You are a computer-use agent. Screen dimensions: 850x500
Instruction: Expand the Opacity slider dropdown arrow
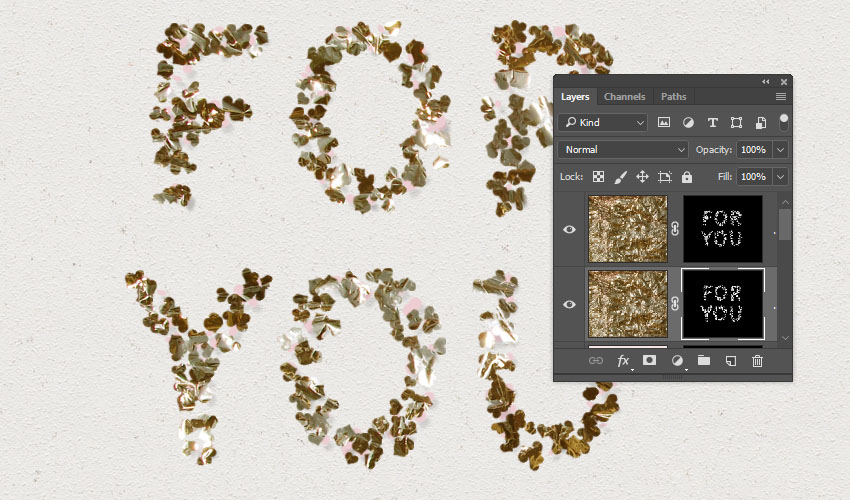[x=780, y=149]
